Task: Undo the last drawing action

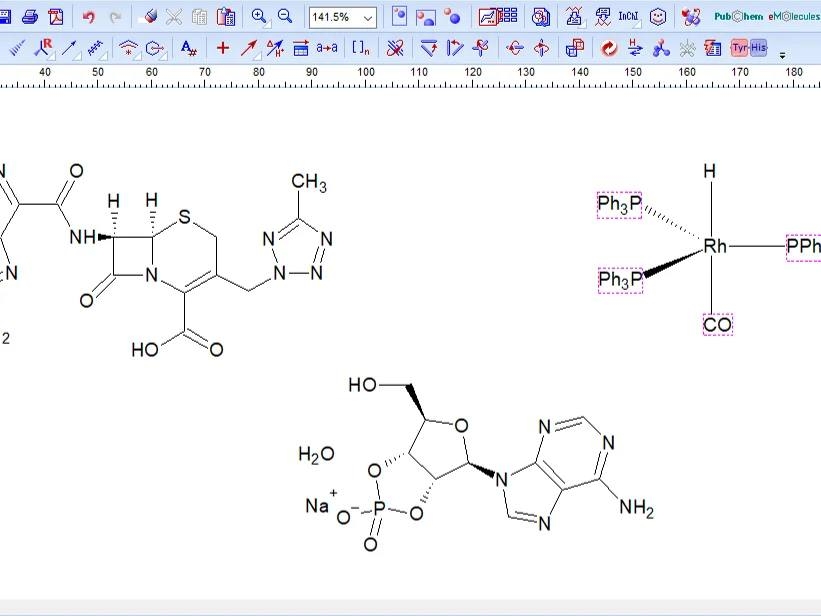Action: 87,17
